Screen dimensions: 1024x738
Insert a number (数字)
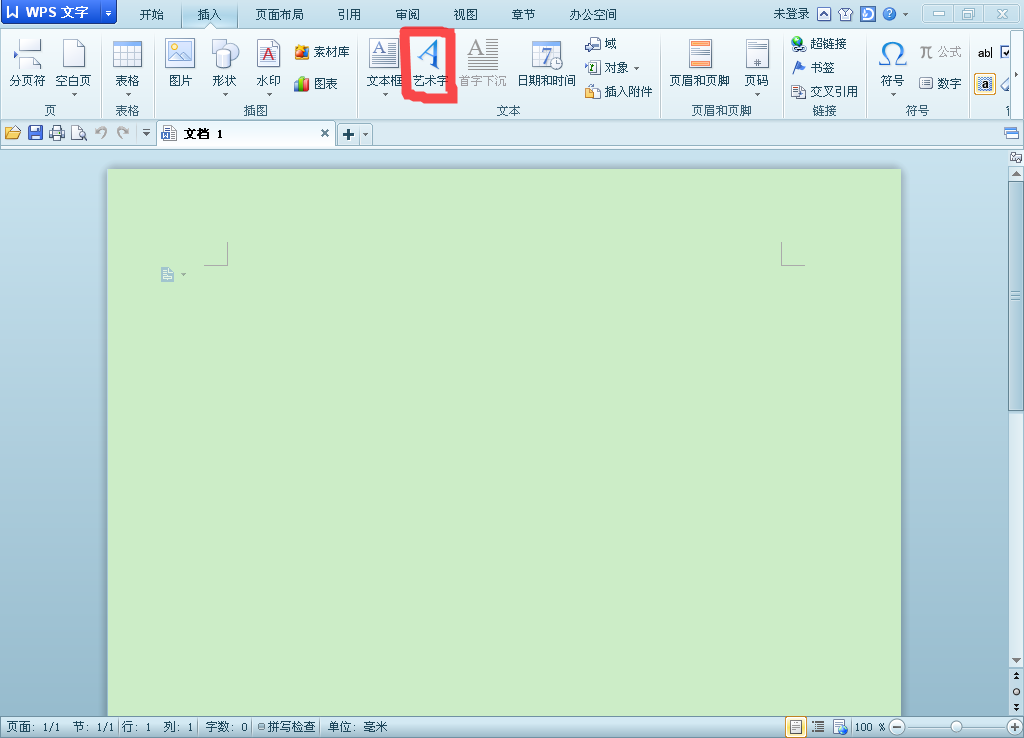[940, 84]
